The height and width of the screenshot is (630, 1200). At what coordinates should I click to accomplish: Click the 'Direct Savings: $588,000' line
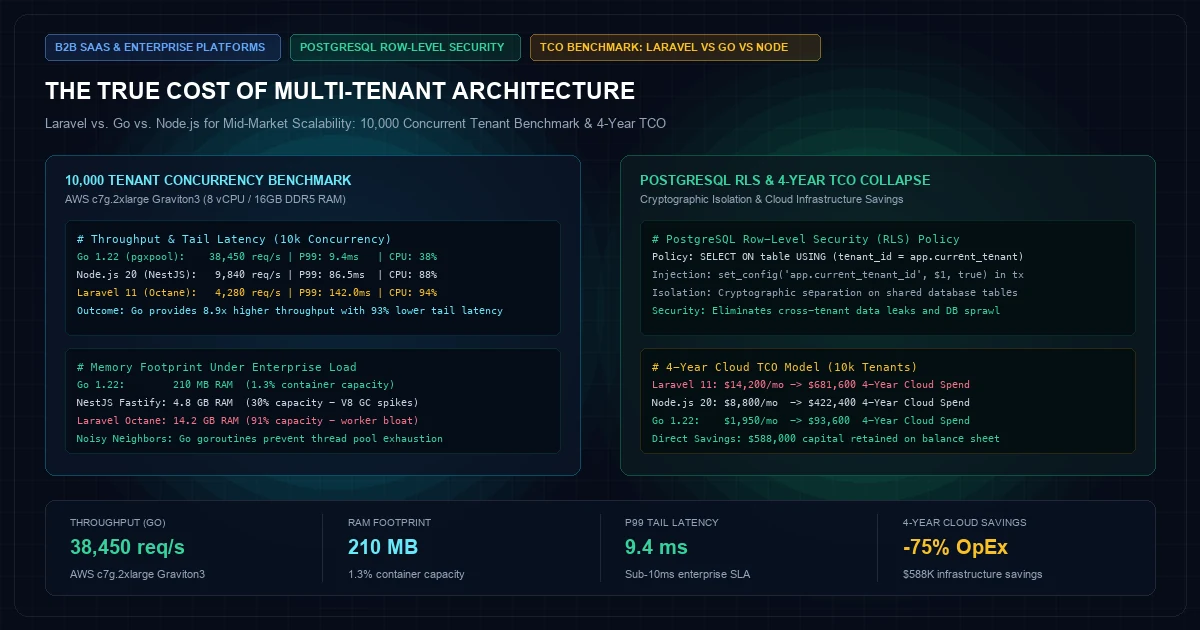click(x=825, y=439)
